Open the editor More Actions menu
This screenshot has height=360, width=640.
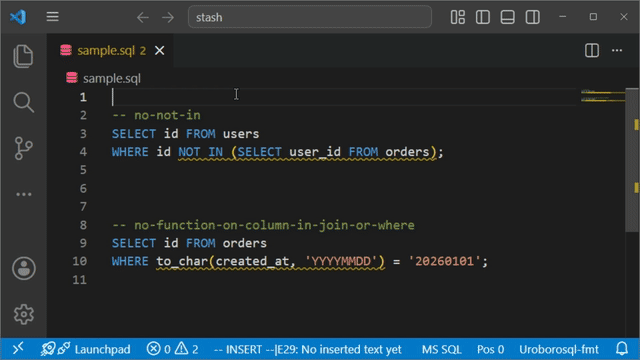click(x=617, y=51)
